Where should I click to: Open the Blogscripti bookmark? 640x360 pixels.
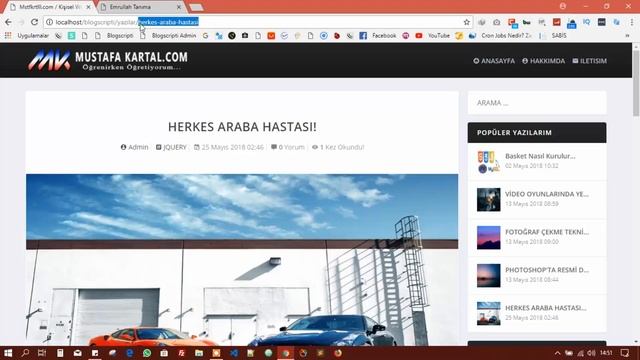(114, 36)
